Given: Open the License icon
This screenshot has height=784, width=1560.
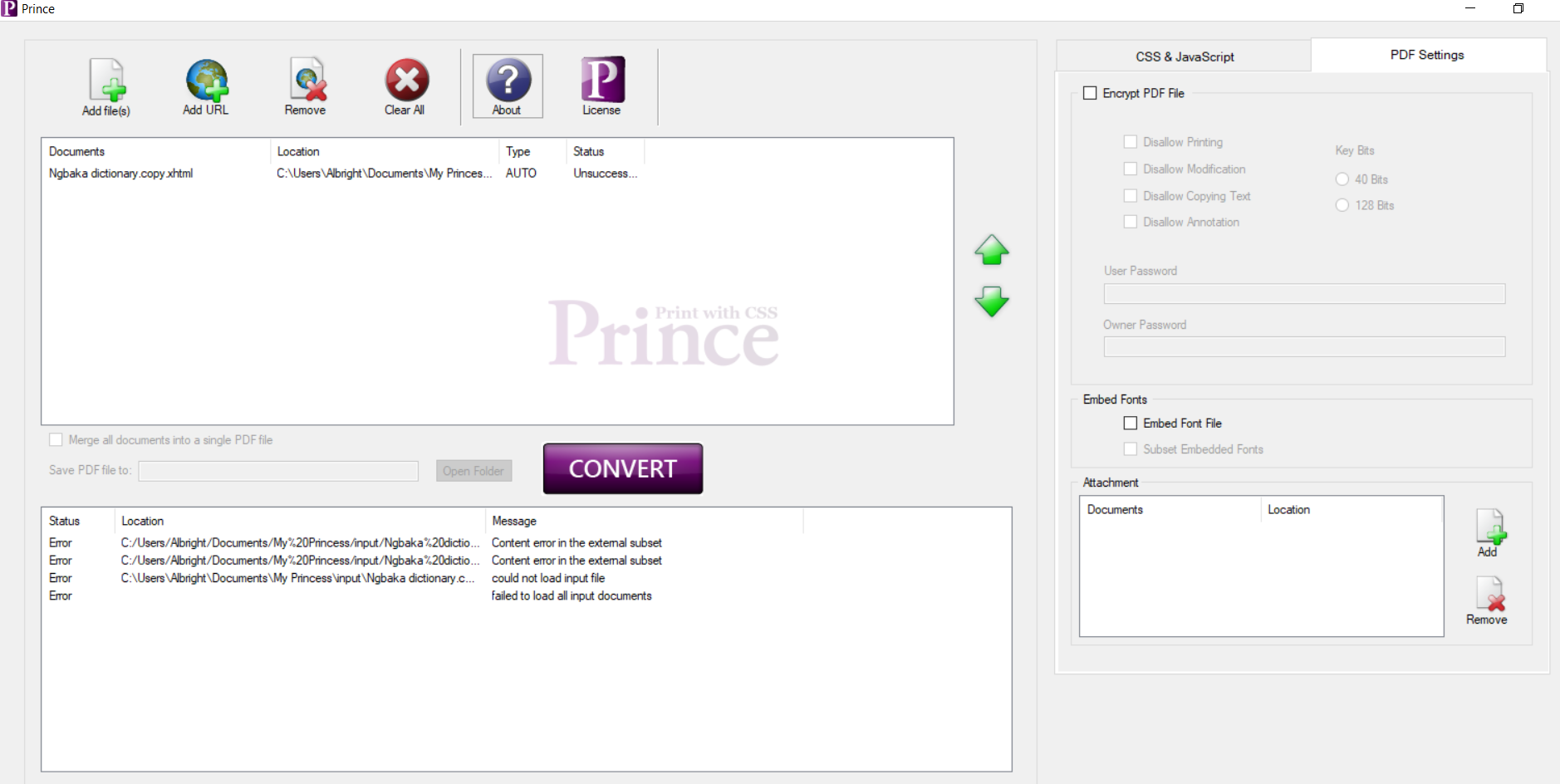Looking at the screenshot, I should pos(602,81).
